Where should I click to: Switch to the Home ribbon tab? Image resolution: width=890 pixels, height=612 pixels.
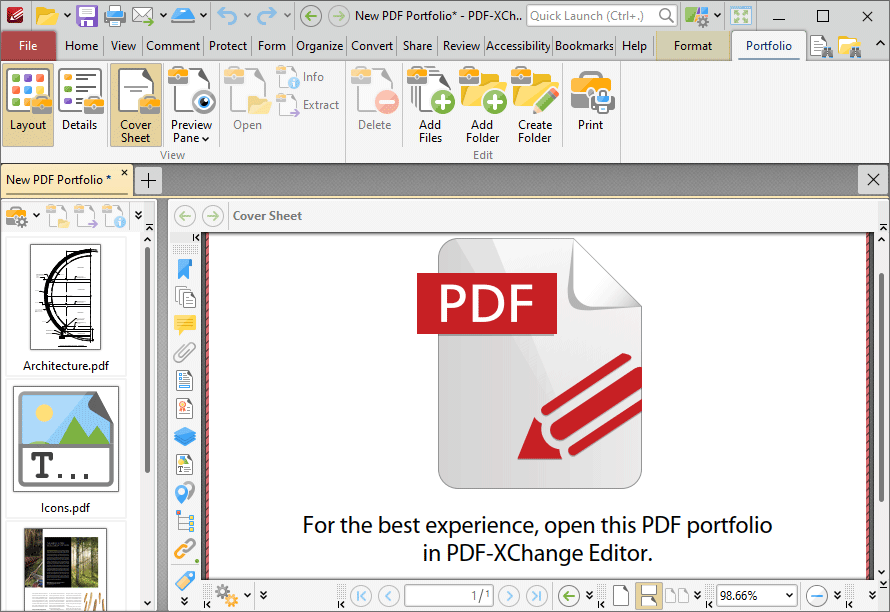point(81,46)
